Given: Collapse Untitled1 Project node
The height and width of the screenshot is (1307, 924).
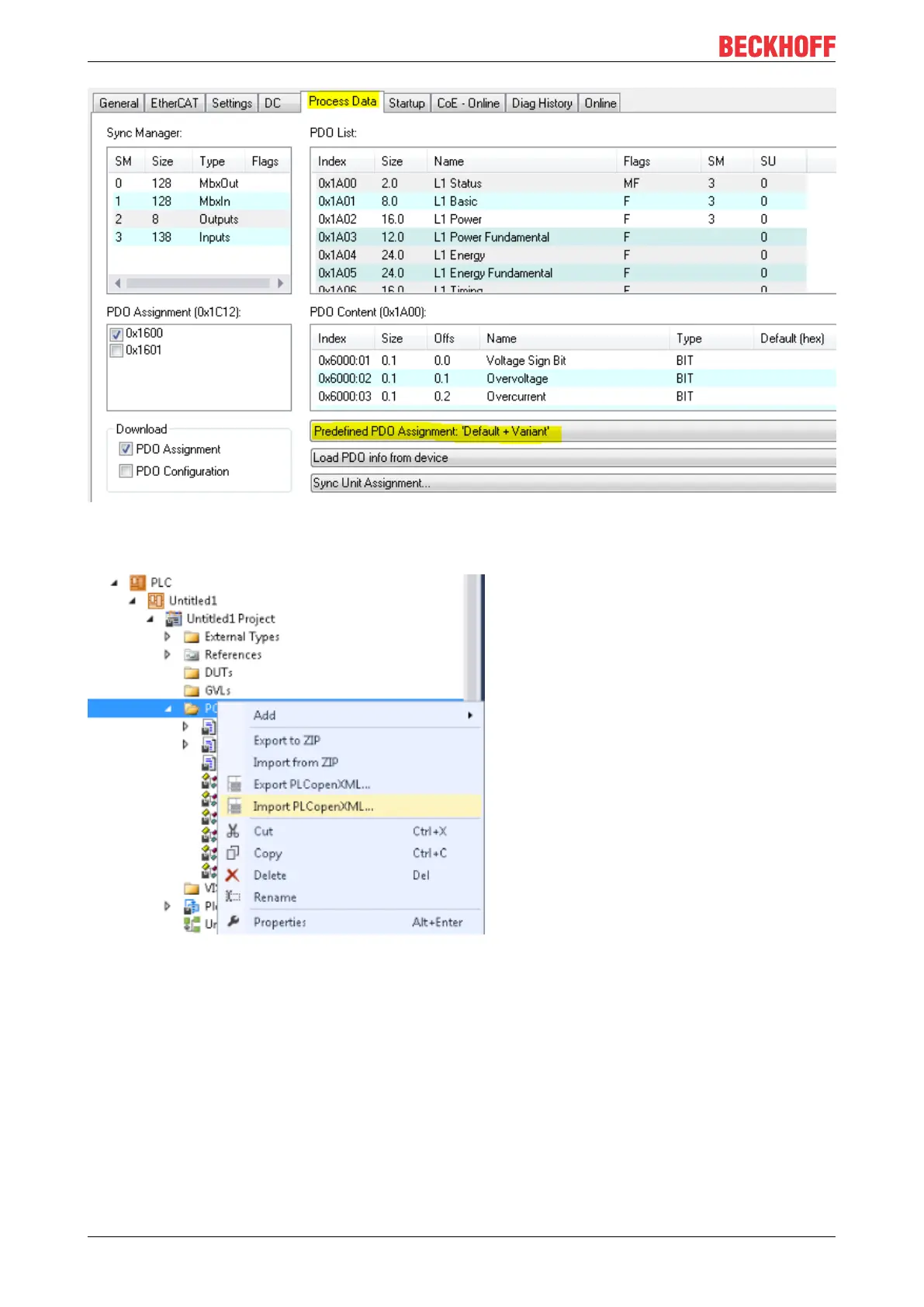Looking at the screenshot, I should 151,619.
